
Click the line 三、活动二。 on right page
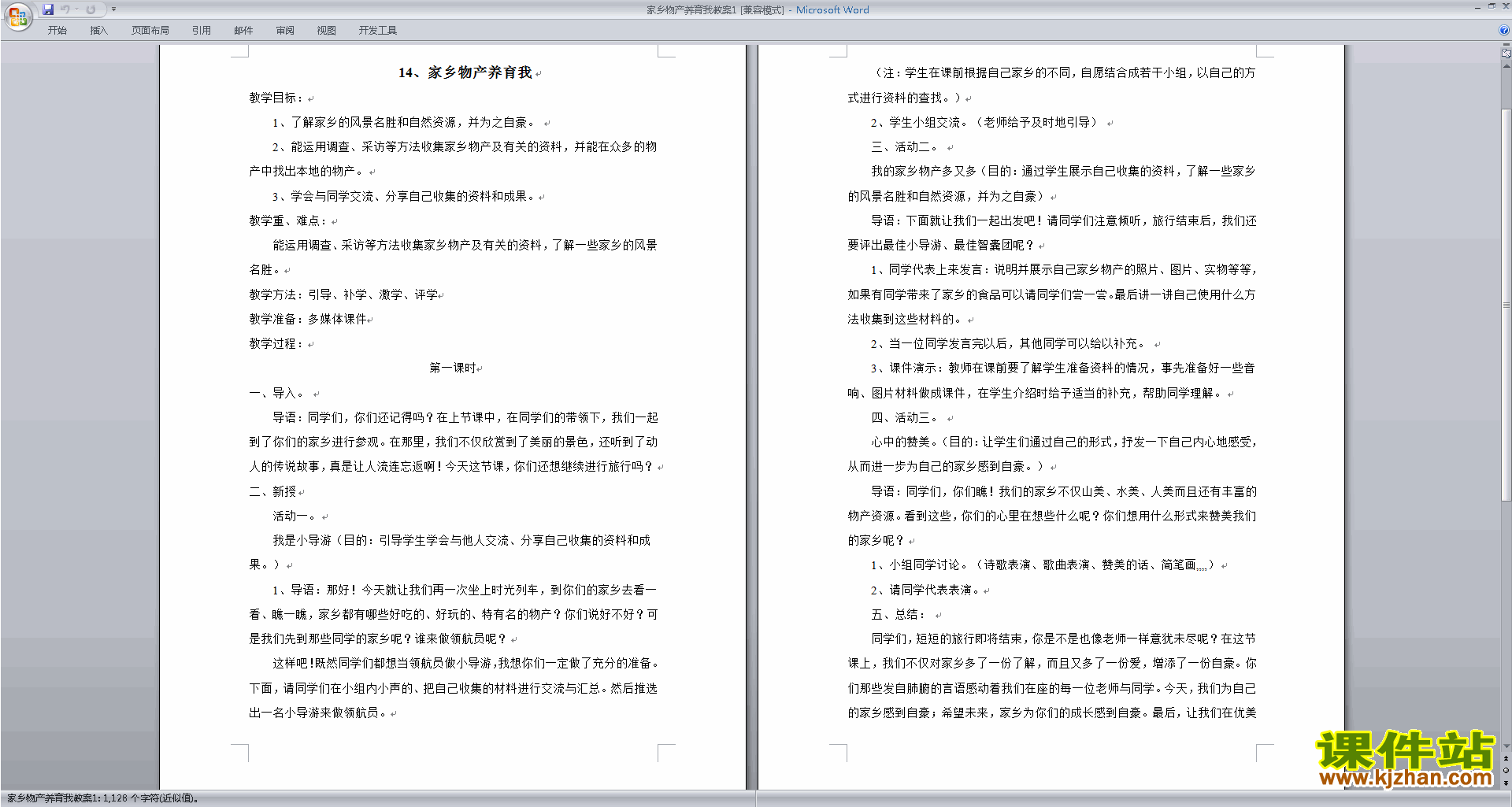(906, 146)
